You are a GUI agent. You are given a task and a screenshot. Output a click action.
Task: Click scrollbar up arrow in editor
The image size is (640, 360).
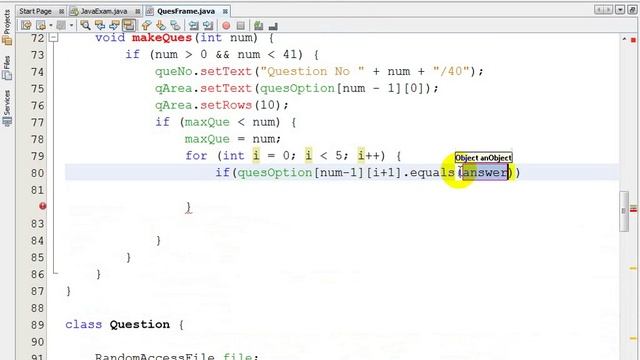tap(624, 39)
